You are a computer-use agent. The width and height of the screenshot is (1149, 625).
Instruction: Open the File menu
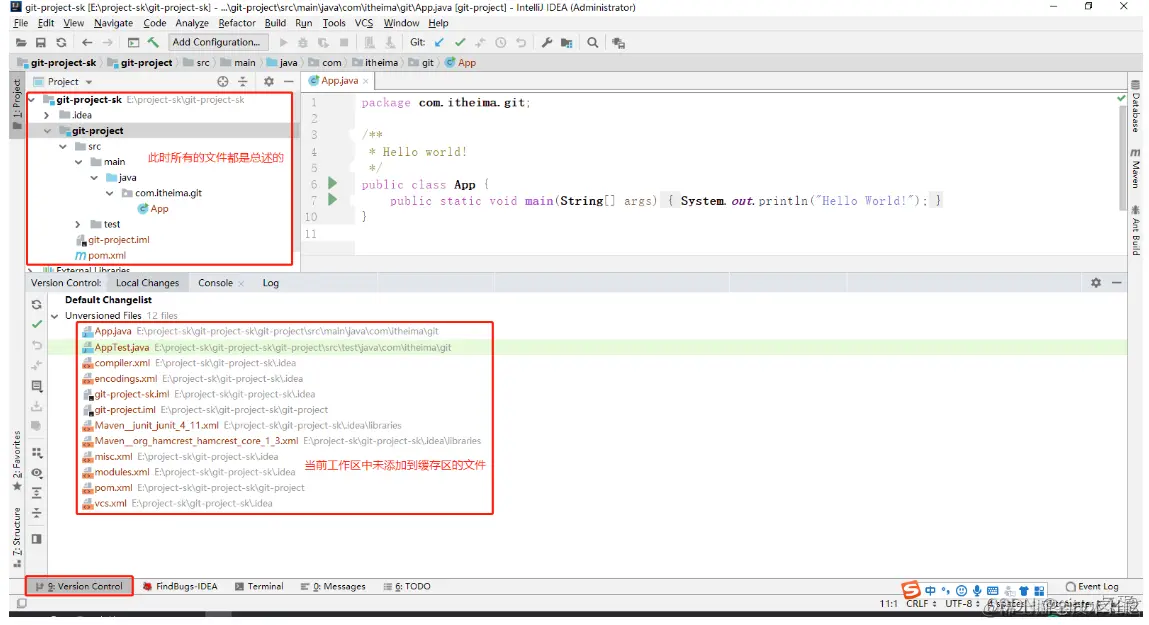point(21,23)
